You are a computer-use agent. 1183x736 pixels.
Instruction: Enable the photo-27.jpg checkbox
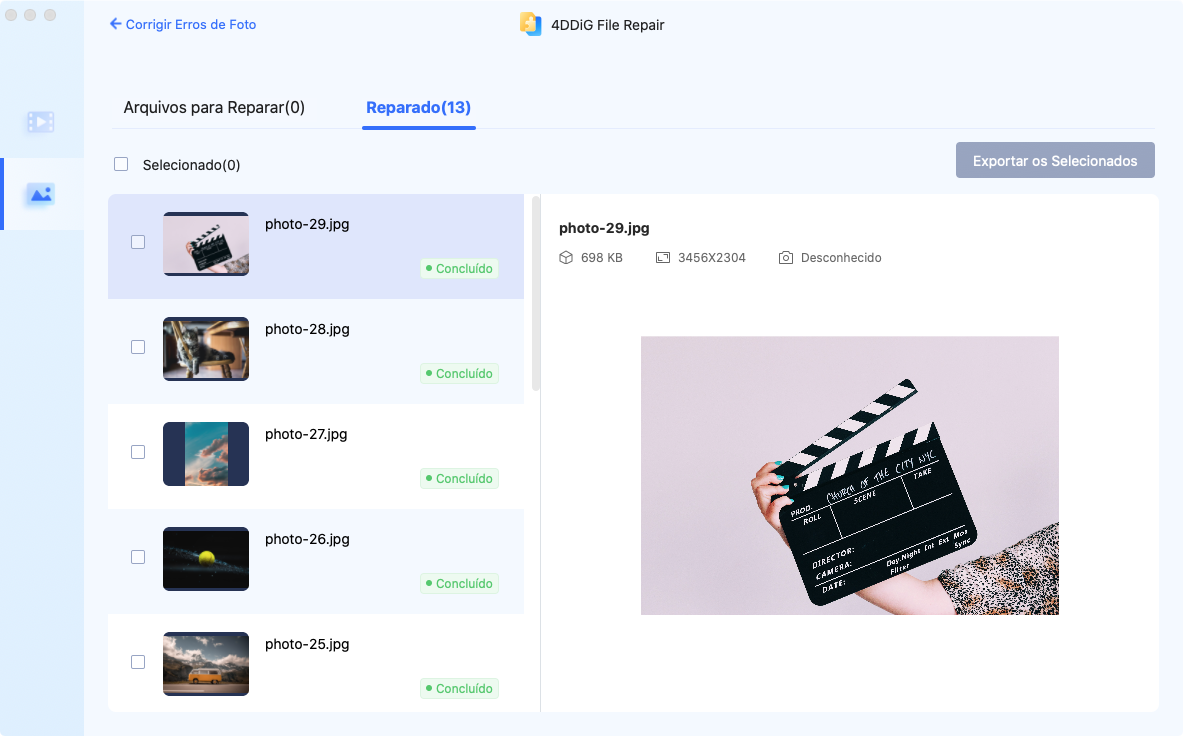138,452
